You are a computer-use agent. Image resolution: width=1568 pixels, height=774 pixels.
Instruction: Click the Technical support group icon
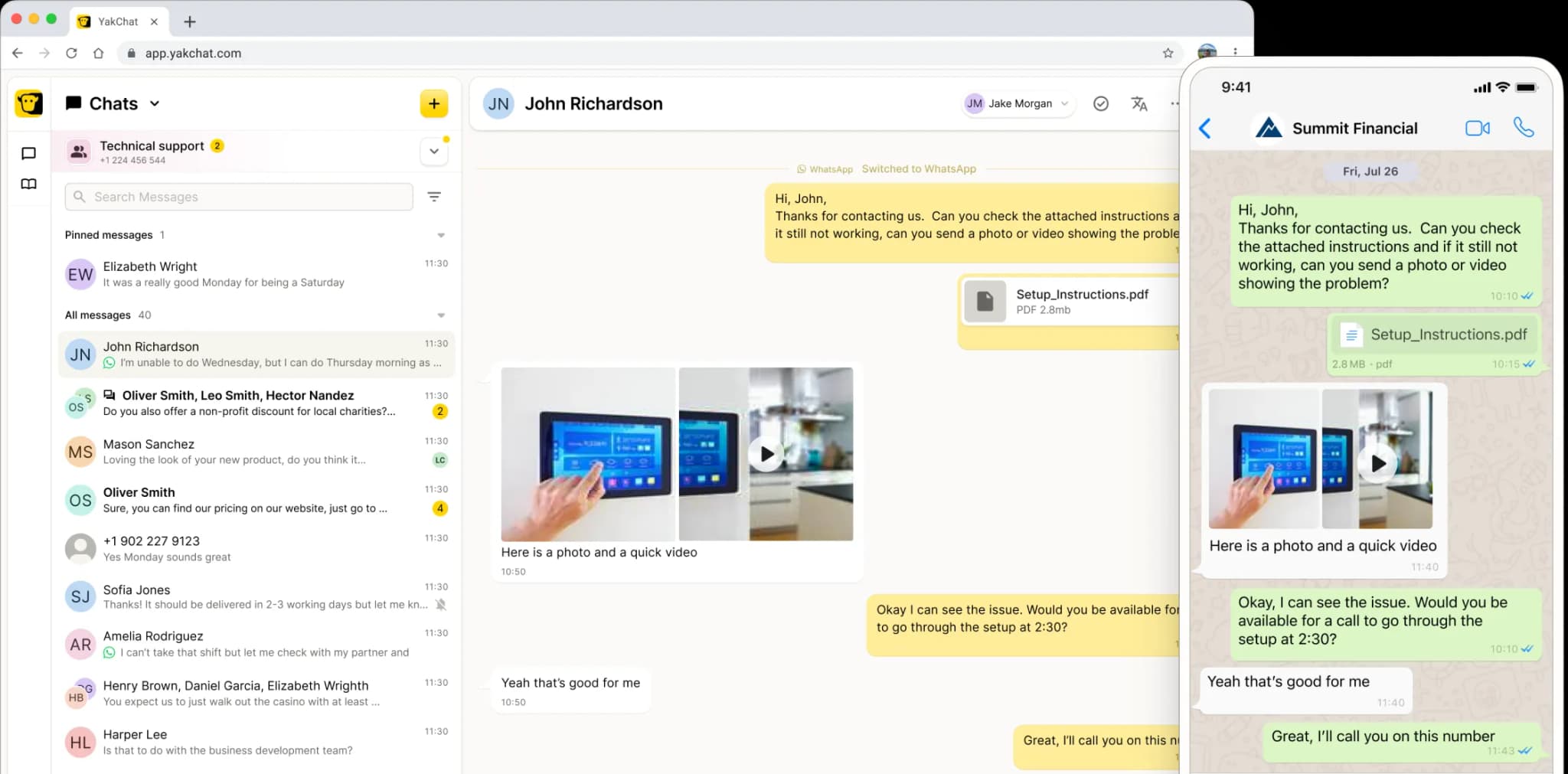click(x=79, y=152)
